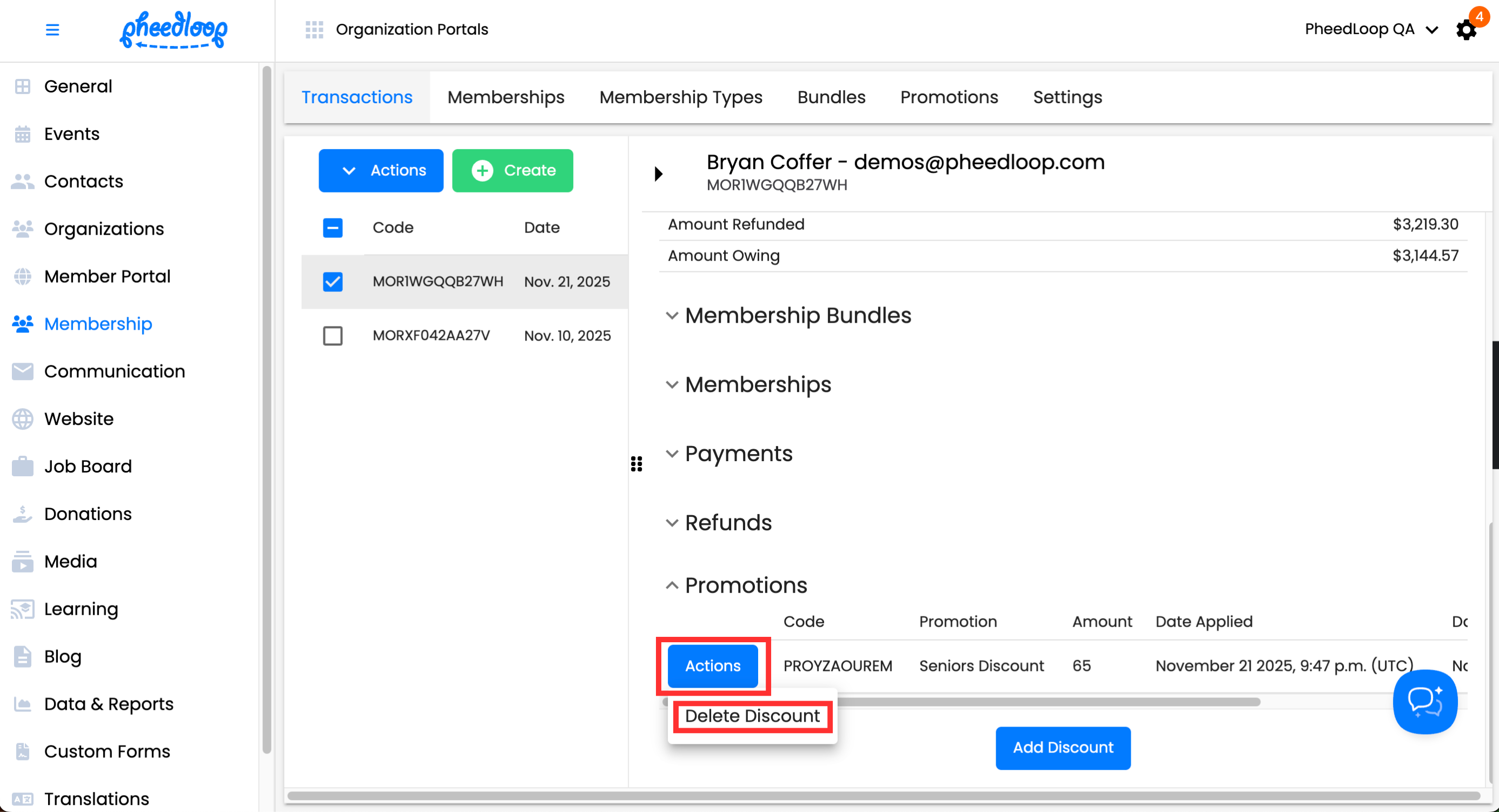Check the MORXF042AA27V transaction checkbox
This screenshot has width=1499, height=812.
[x=333, y=336]
